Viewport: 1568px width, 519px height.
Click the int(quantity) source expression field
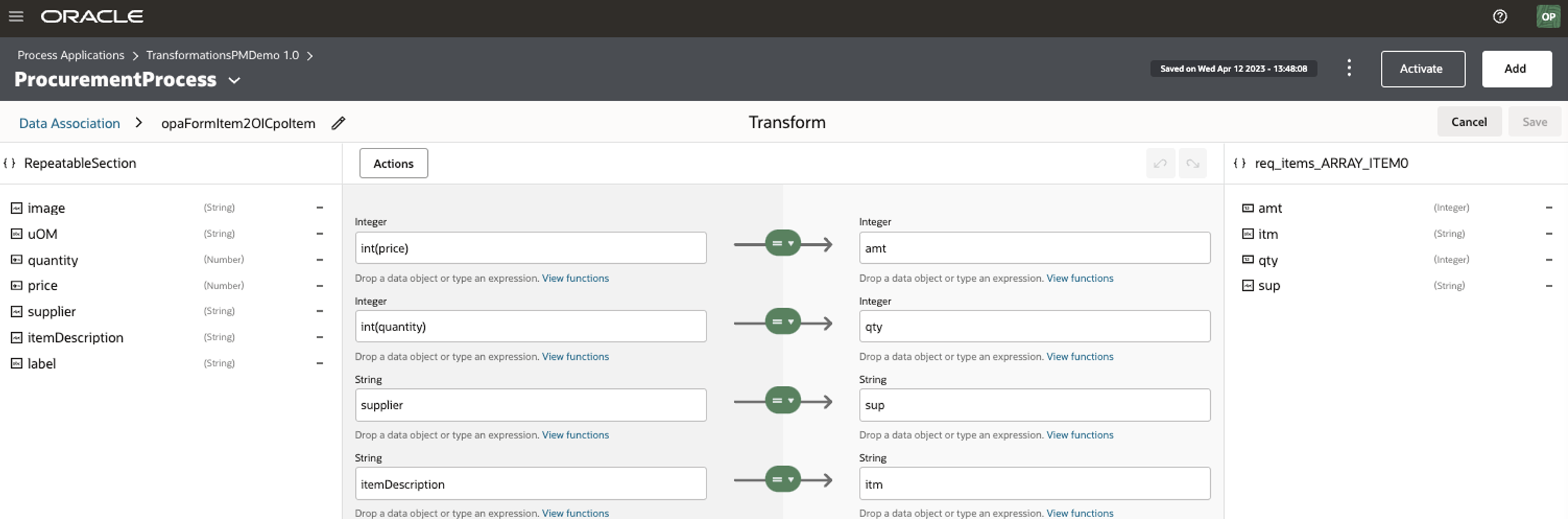(x=530, y=327)
